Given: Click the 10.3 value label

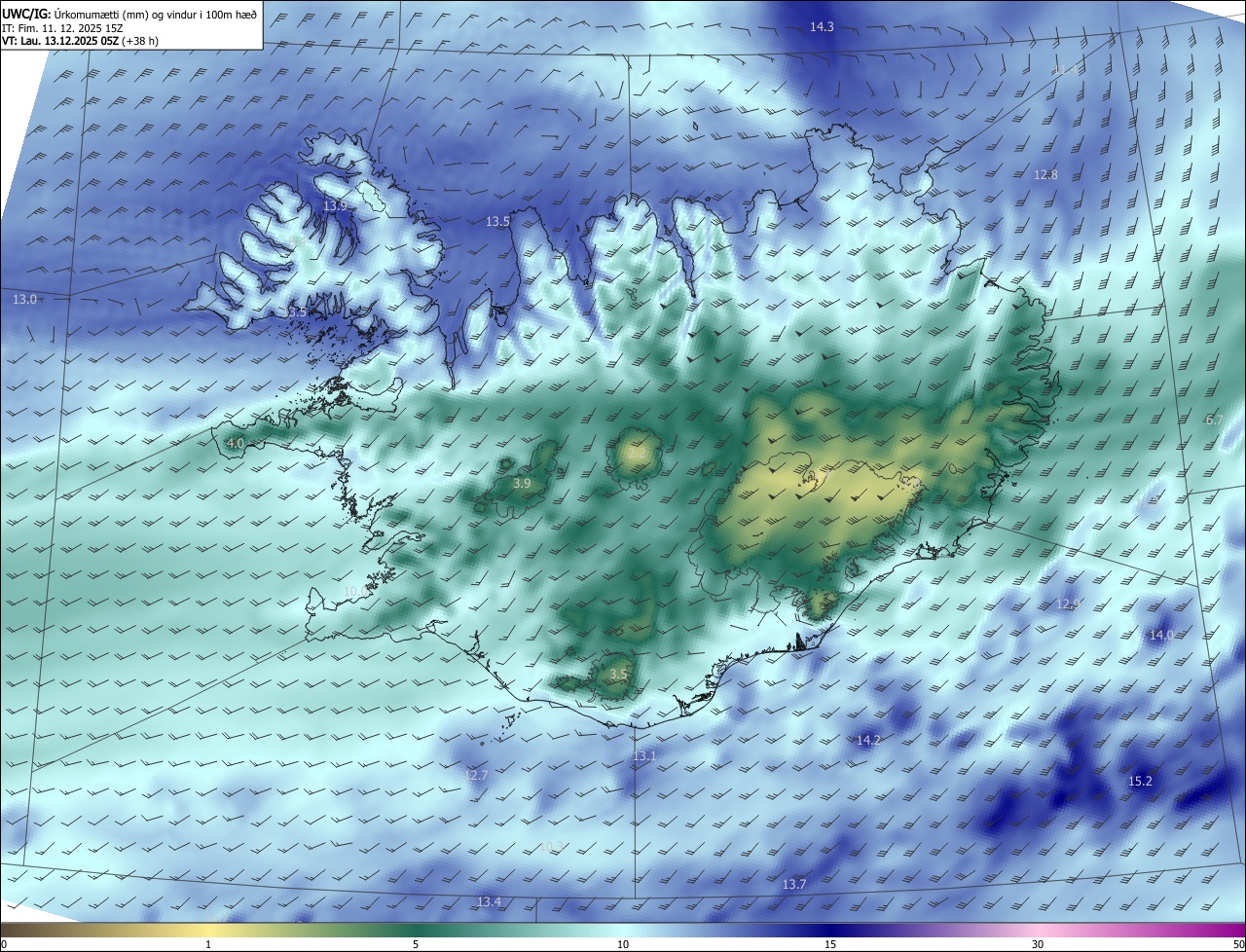Looking at the screenshot, I should click(x=551, y=847).
